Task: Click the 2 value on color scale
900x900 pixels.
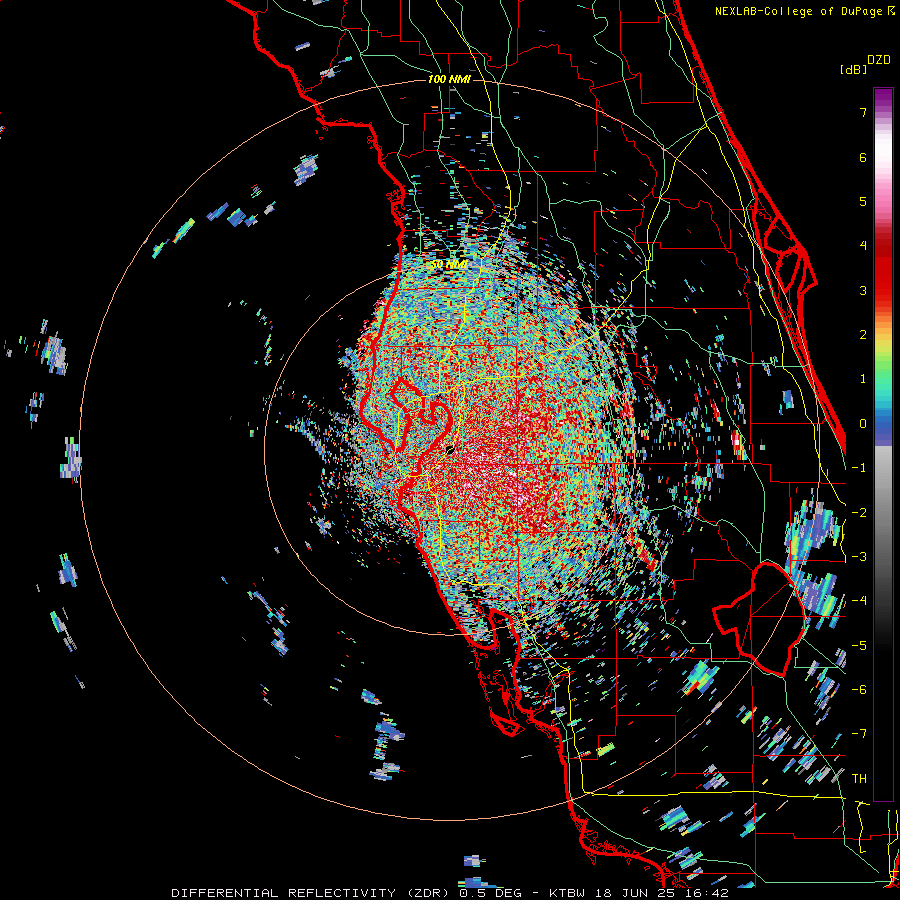Action: 863,335
